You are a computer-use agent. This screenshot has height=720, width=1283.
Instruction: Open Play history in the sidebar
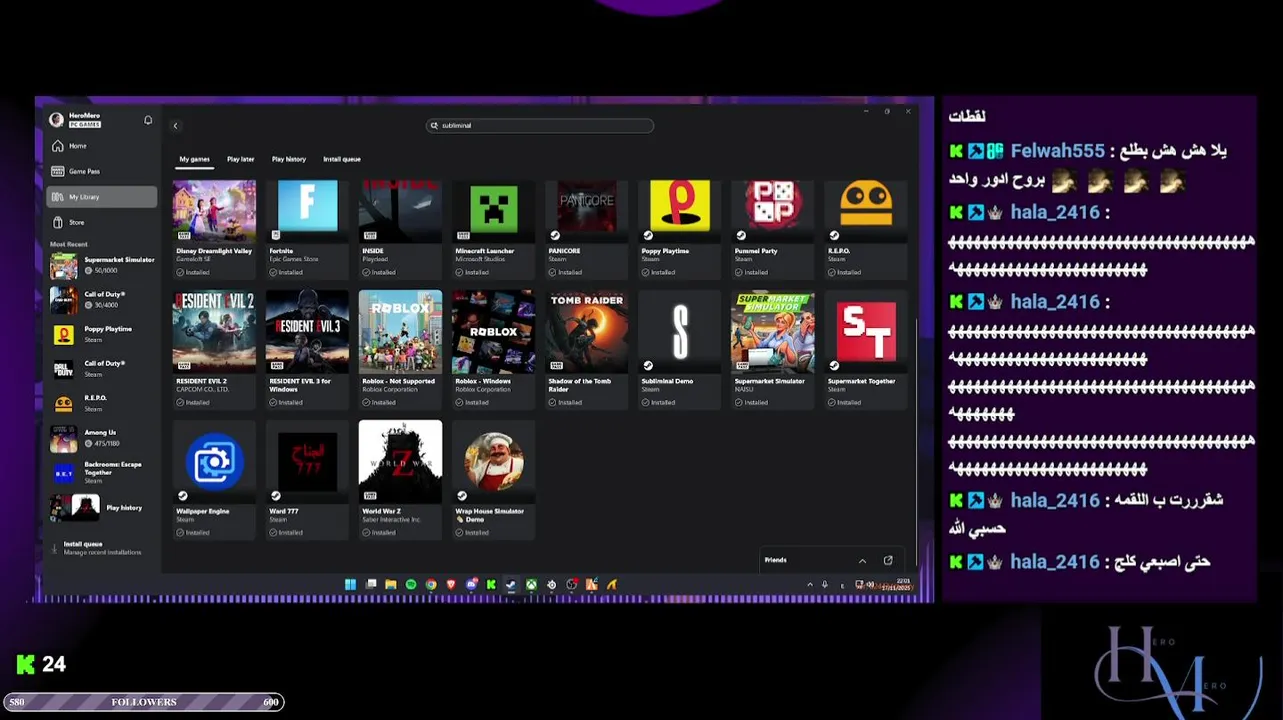102,507
